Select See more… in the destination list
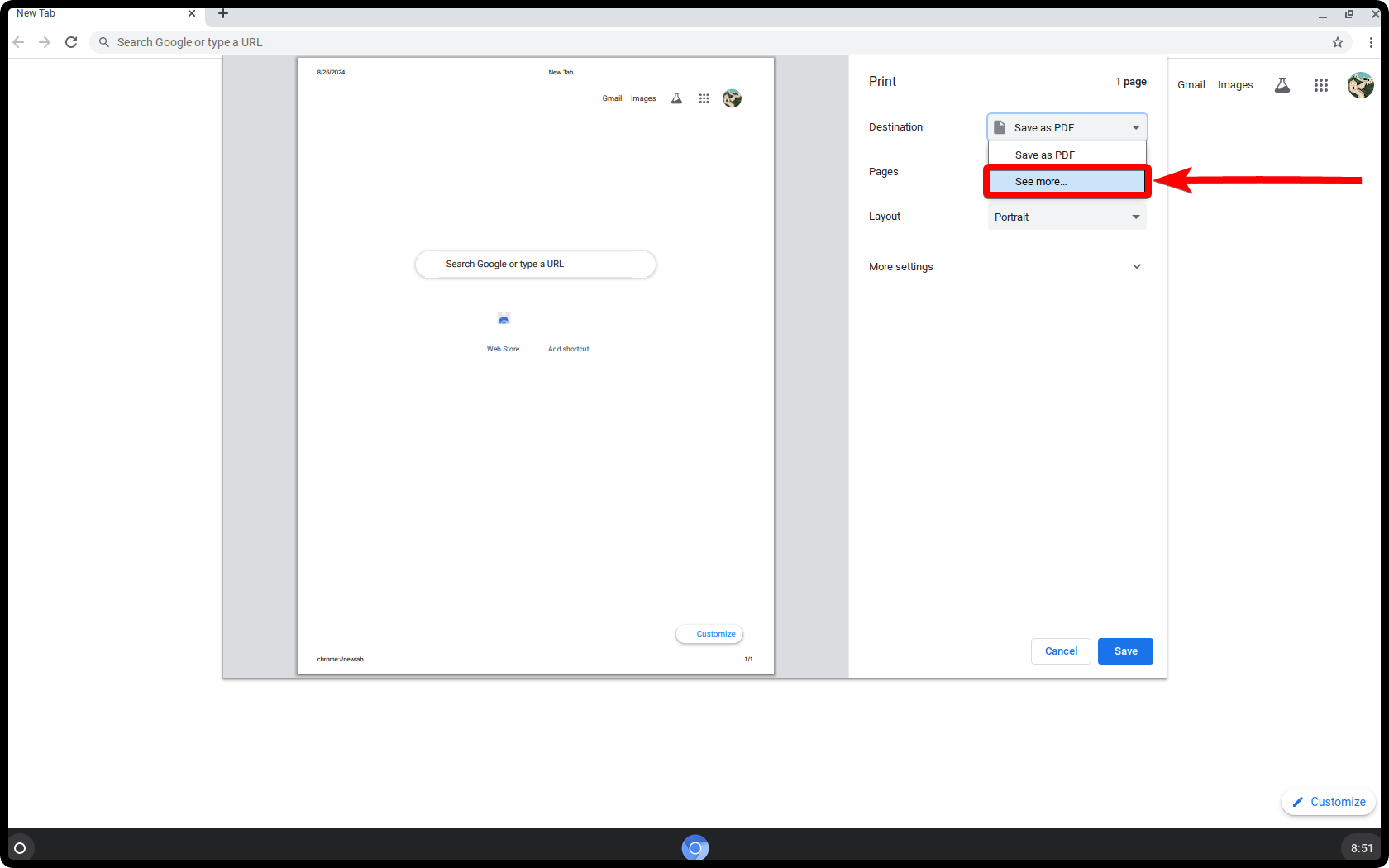 click(x=1067, y=182)
